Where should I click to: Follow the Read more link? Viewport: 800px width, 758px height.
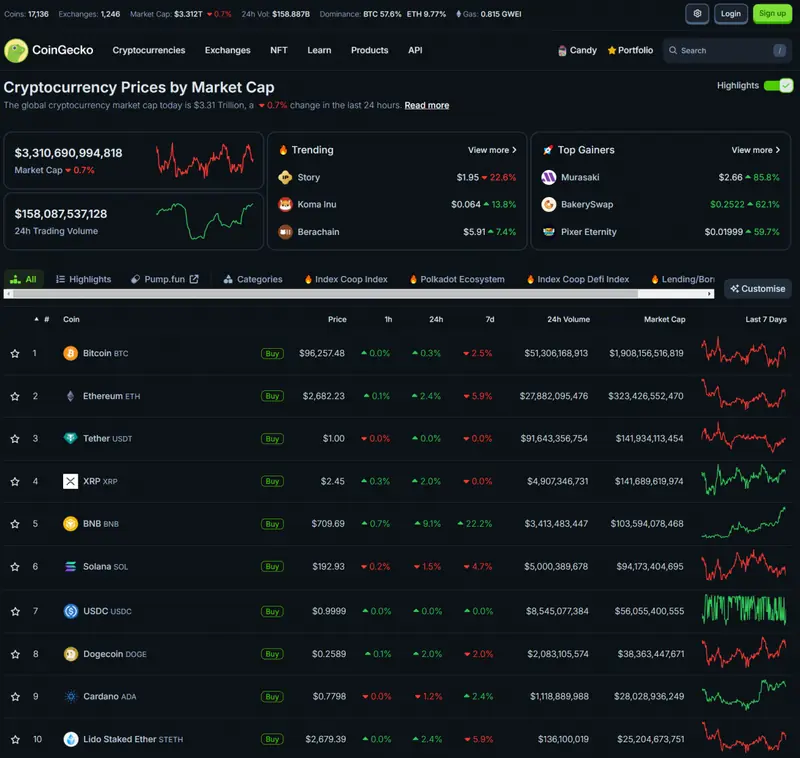point(427,105)
